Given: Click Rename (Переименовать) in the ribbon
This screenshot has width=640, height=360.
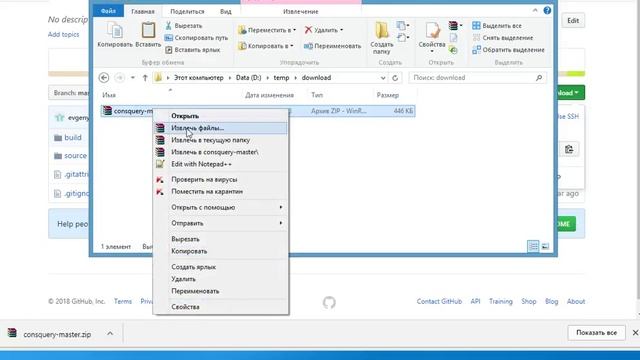Looking at the screenshot, I should point(333,46).
